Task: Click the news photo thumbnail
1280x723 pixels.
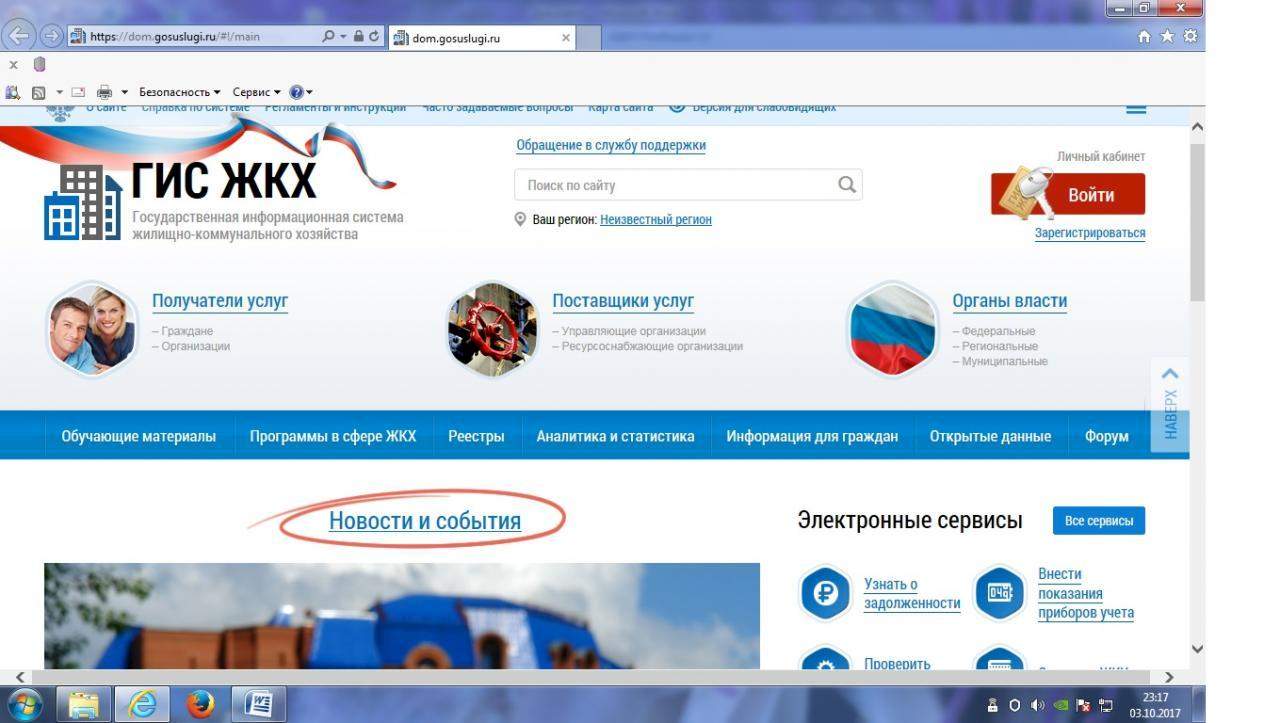Action: (x=401, y=616)
